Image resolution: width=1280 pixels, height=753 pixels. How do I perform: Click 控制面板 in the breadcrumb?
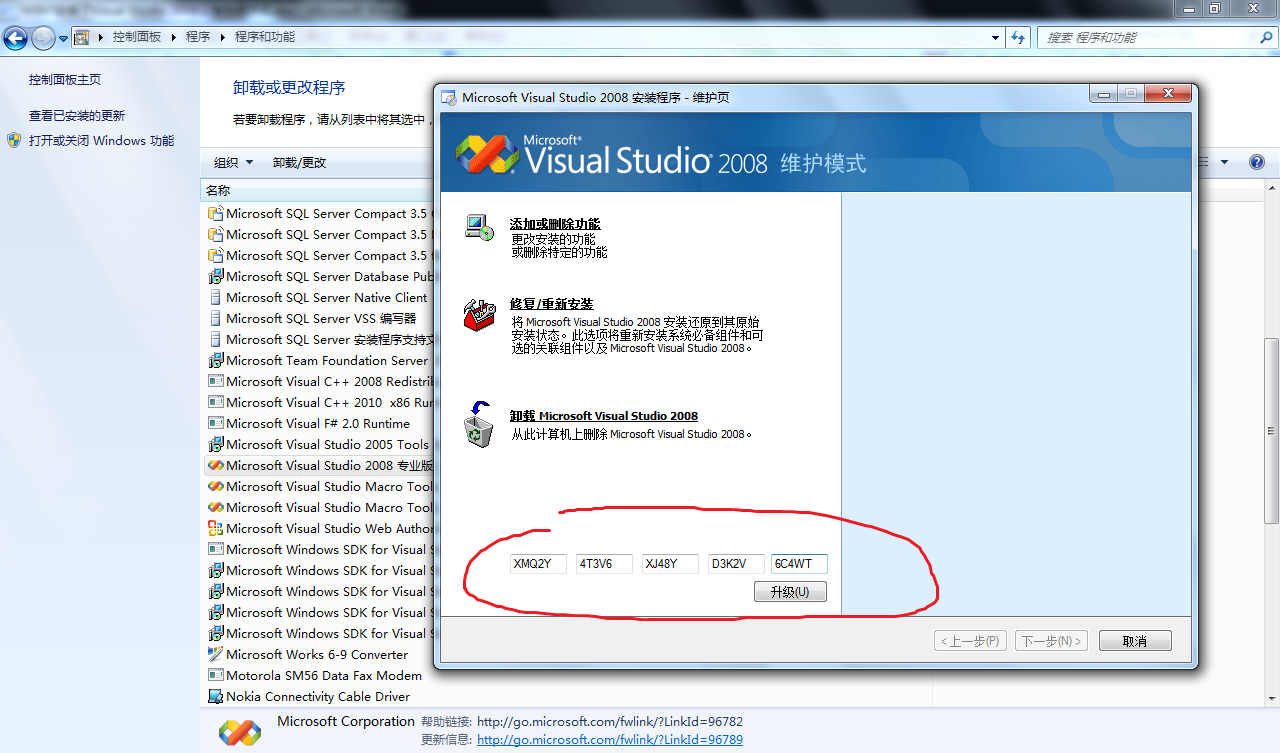[x=137, y=37]
